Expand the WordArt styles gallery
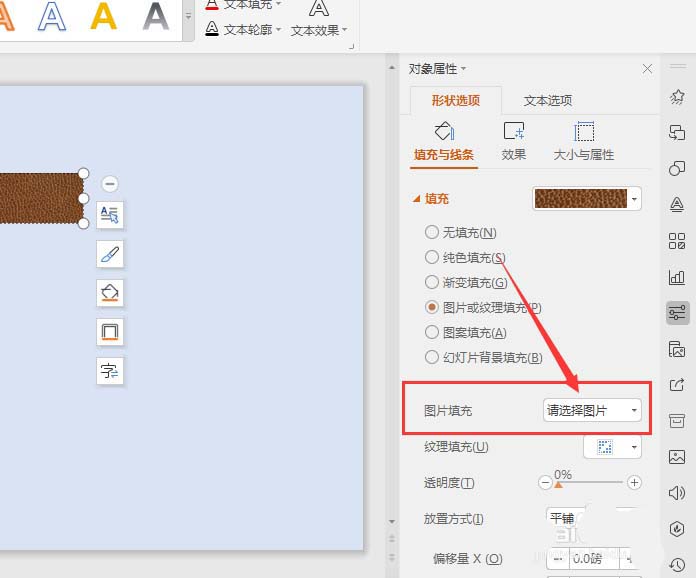Screen dimensions: 696x578 (x=188, y=16)
